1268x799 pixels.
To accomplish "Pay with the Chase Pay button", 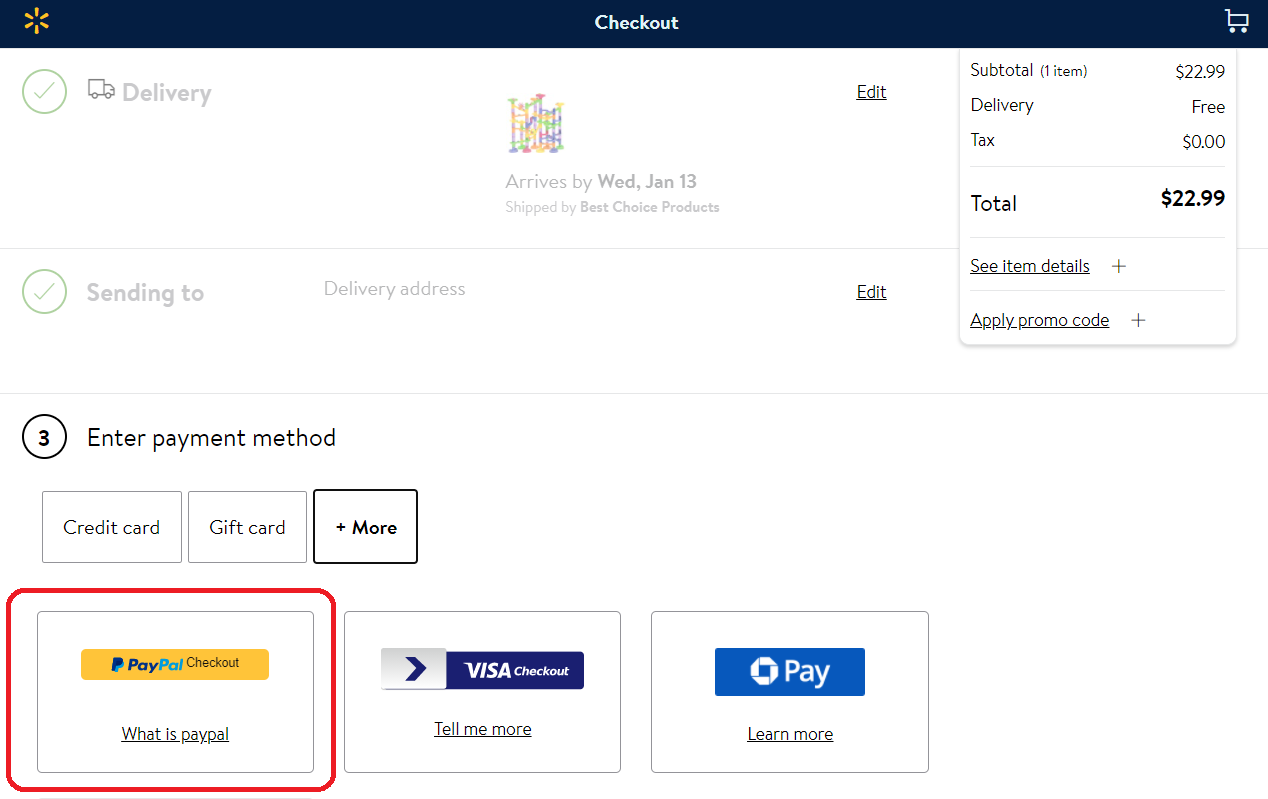I will pos(790,672).
